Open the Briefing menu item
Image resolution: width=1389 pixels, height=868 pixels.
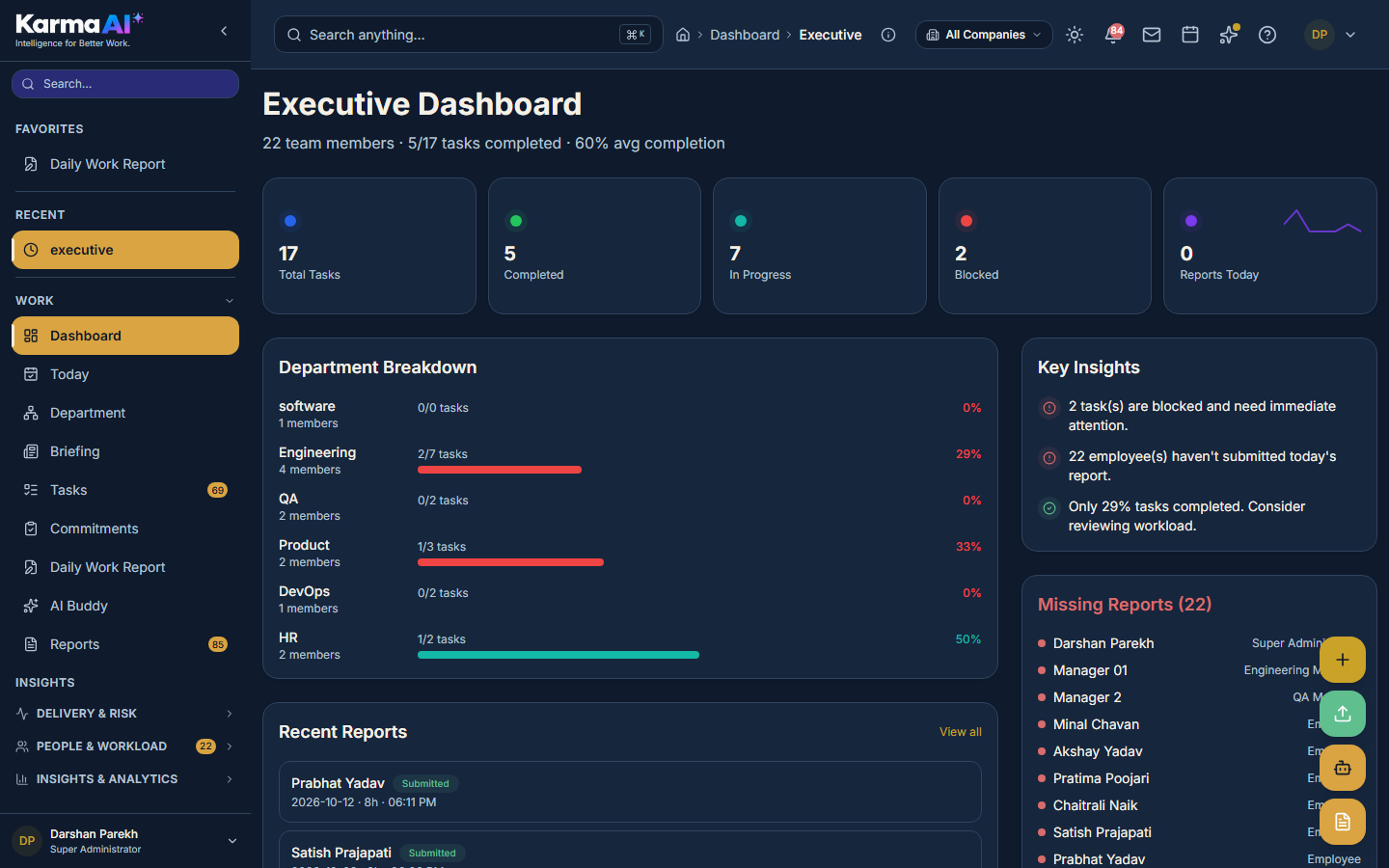[x=125, y=451]
